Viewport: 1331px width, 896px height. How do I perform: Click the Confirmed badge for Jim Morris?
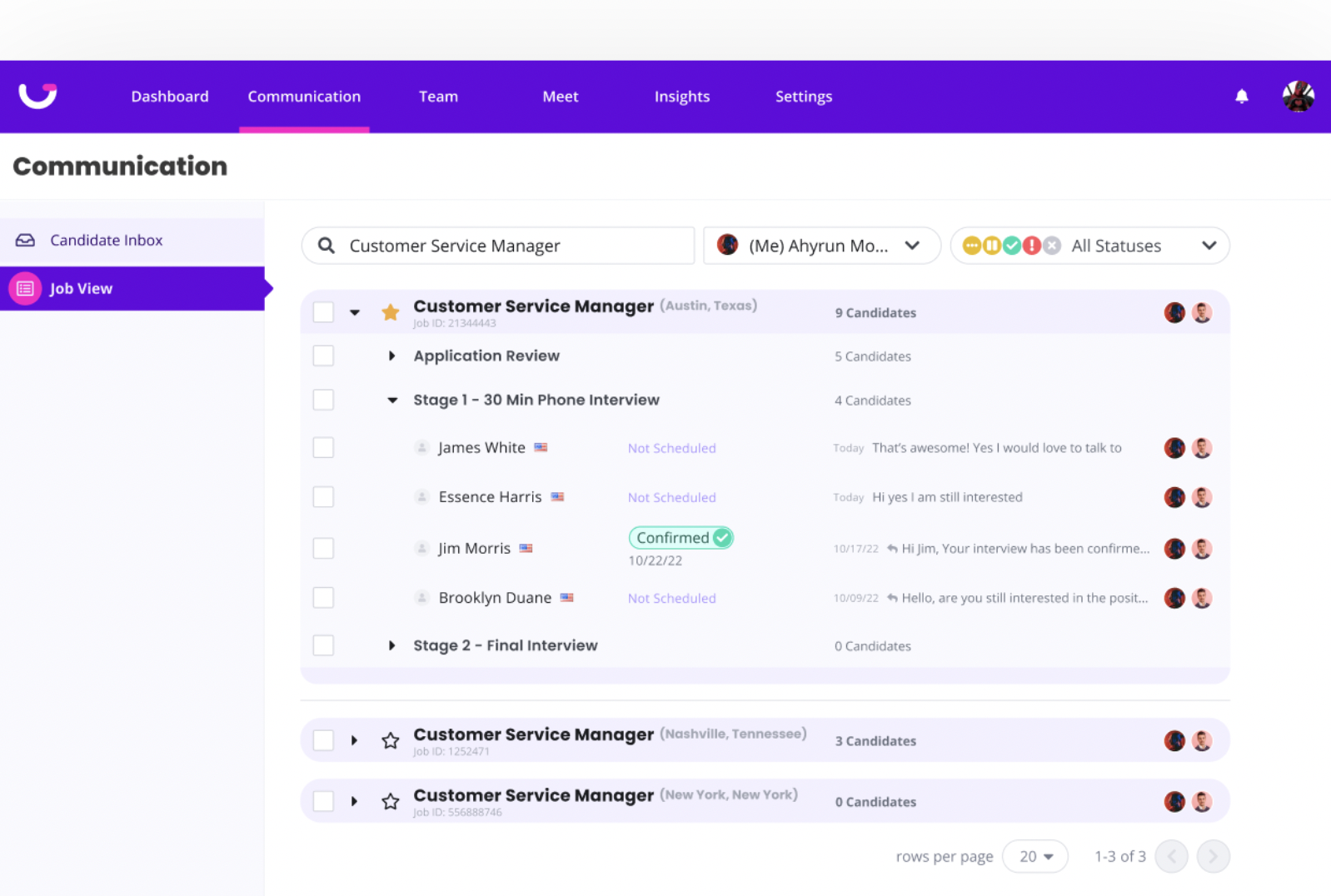tap(680, 538)
